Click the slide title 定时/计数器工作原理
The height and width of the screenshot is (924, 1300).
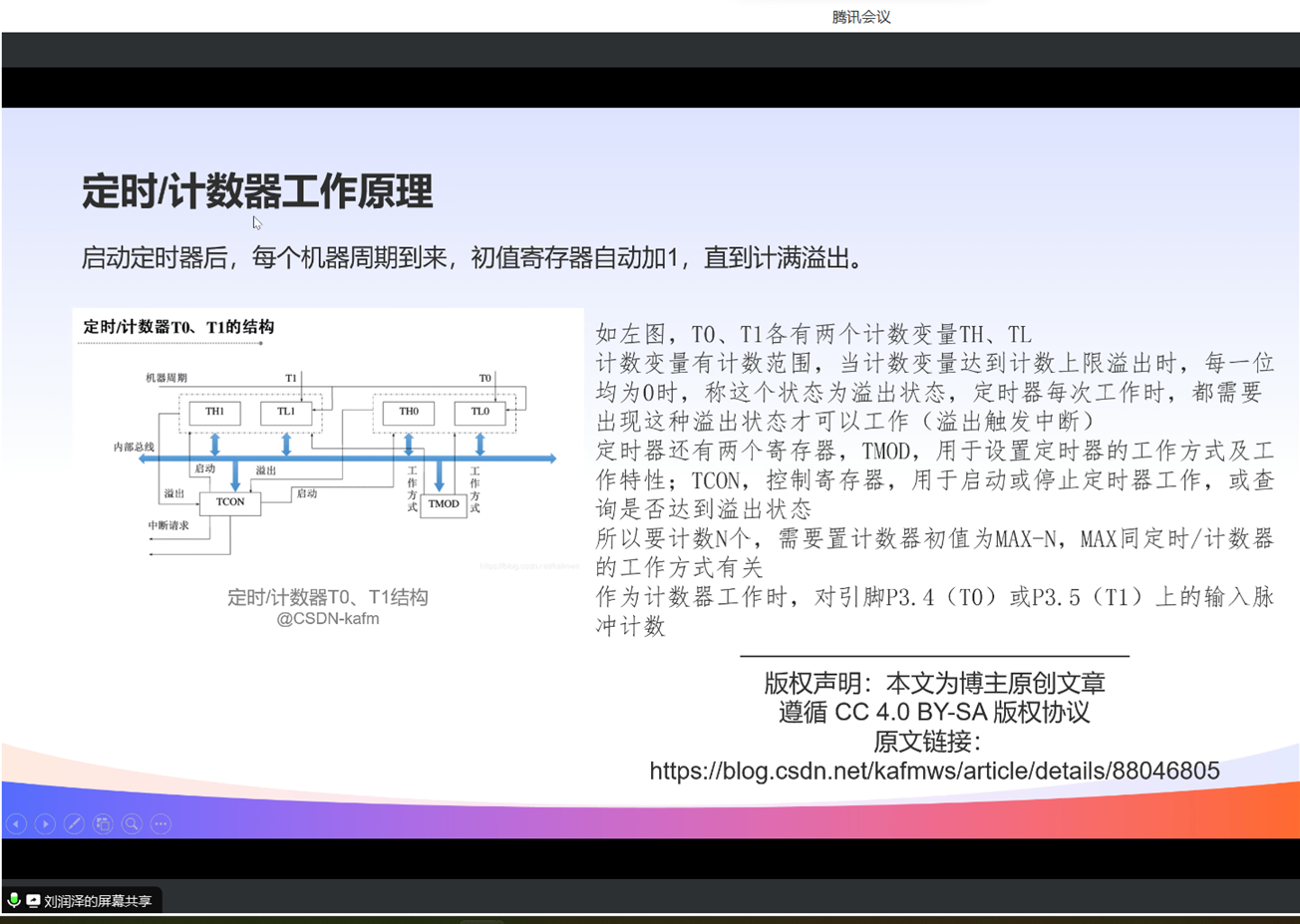tap(257, 191)
